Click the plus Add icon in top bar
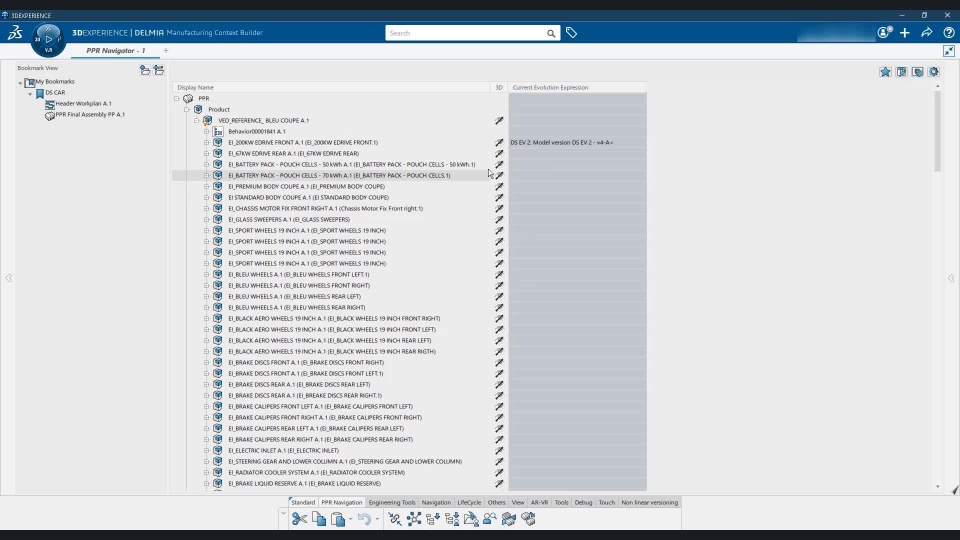The image size is (960, 540). (905, 32)
